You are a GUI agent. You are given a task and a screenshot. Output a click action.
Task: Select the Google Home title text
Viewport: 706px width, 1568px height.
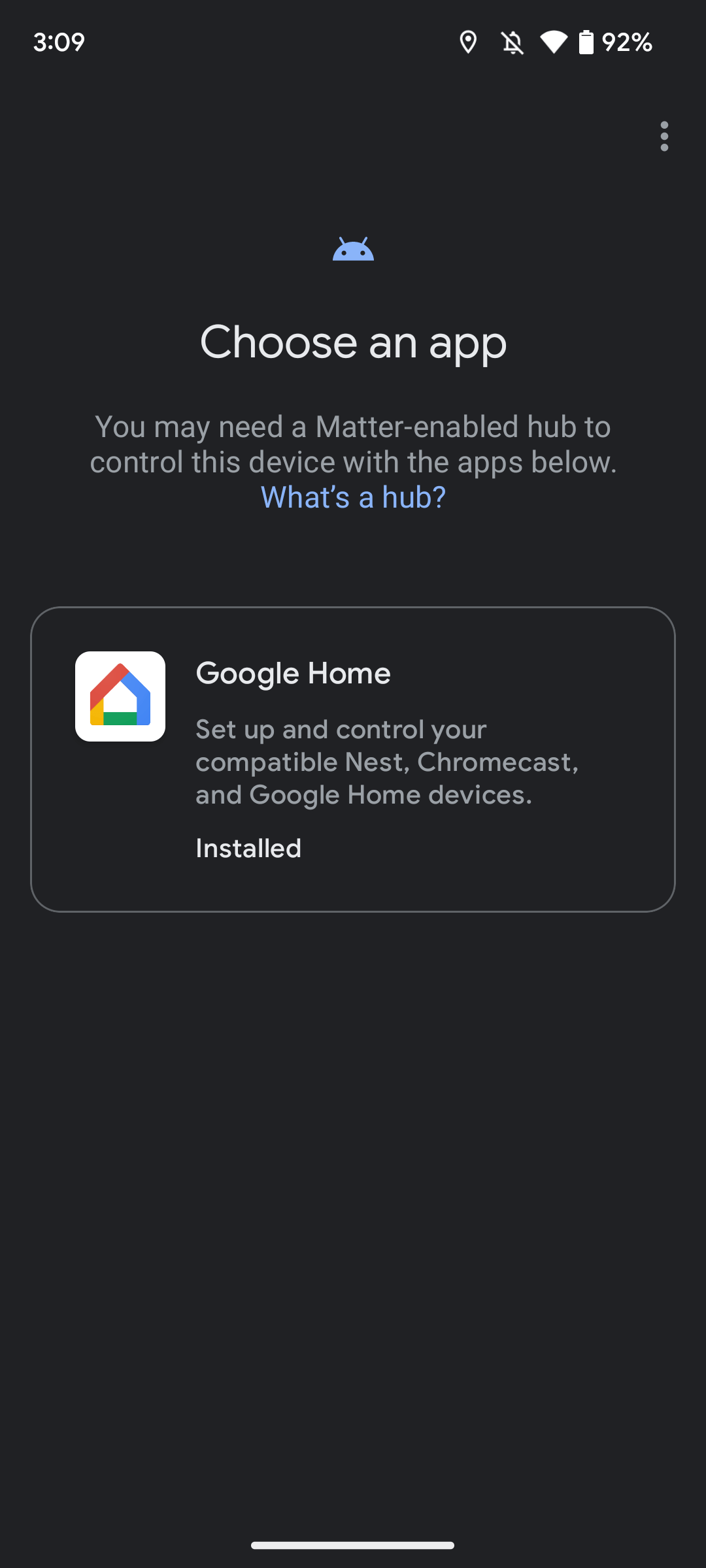click(x=293, y=674)
